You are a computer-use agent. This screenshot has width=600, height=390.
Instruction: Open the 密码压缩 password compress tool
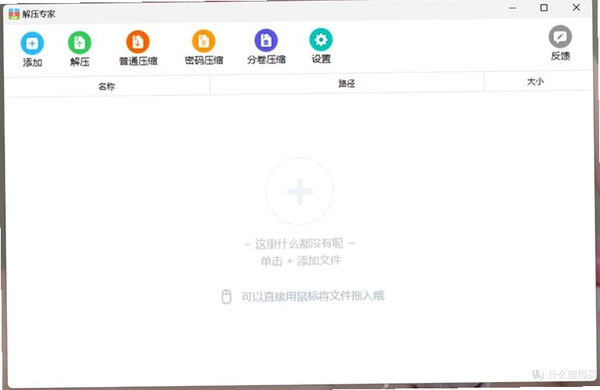(204, 41)
